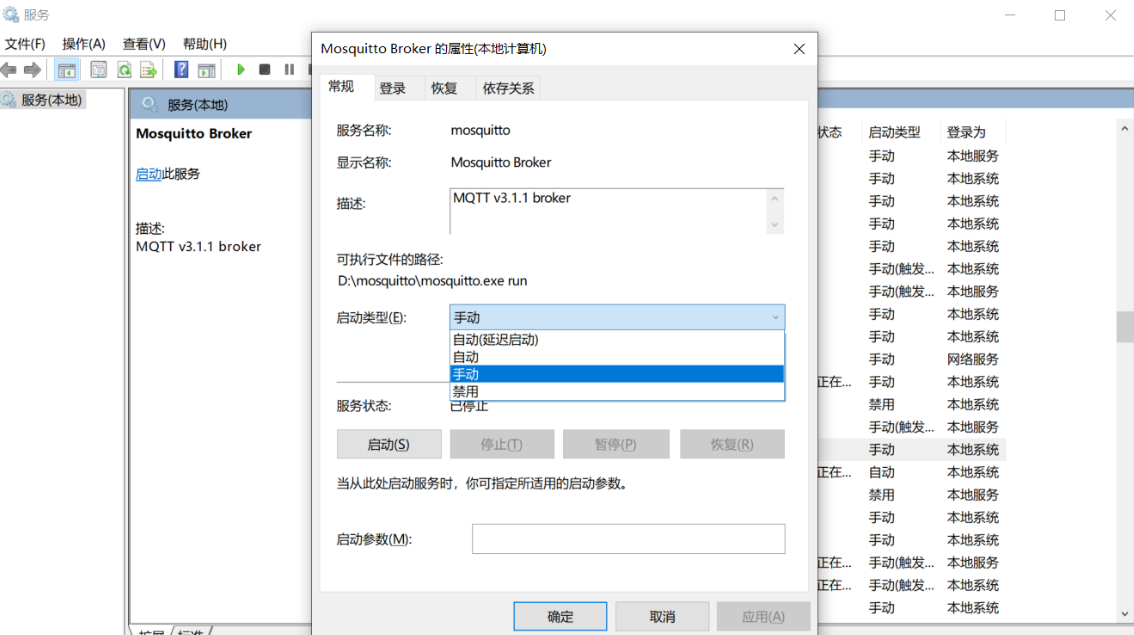Click description box scroll up arrow
1134x635 pixels.
click(775, 198)
